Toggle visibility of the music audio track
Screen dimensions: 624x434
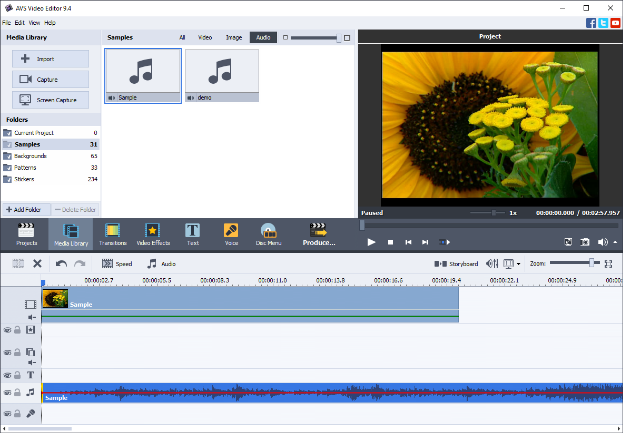(x=7, y=393)
